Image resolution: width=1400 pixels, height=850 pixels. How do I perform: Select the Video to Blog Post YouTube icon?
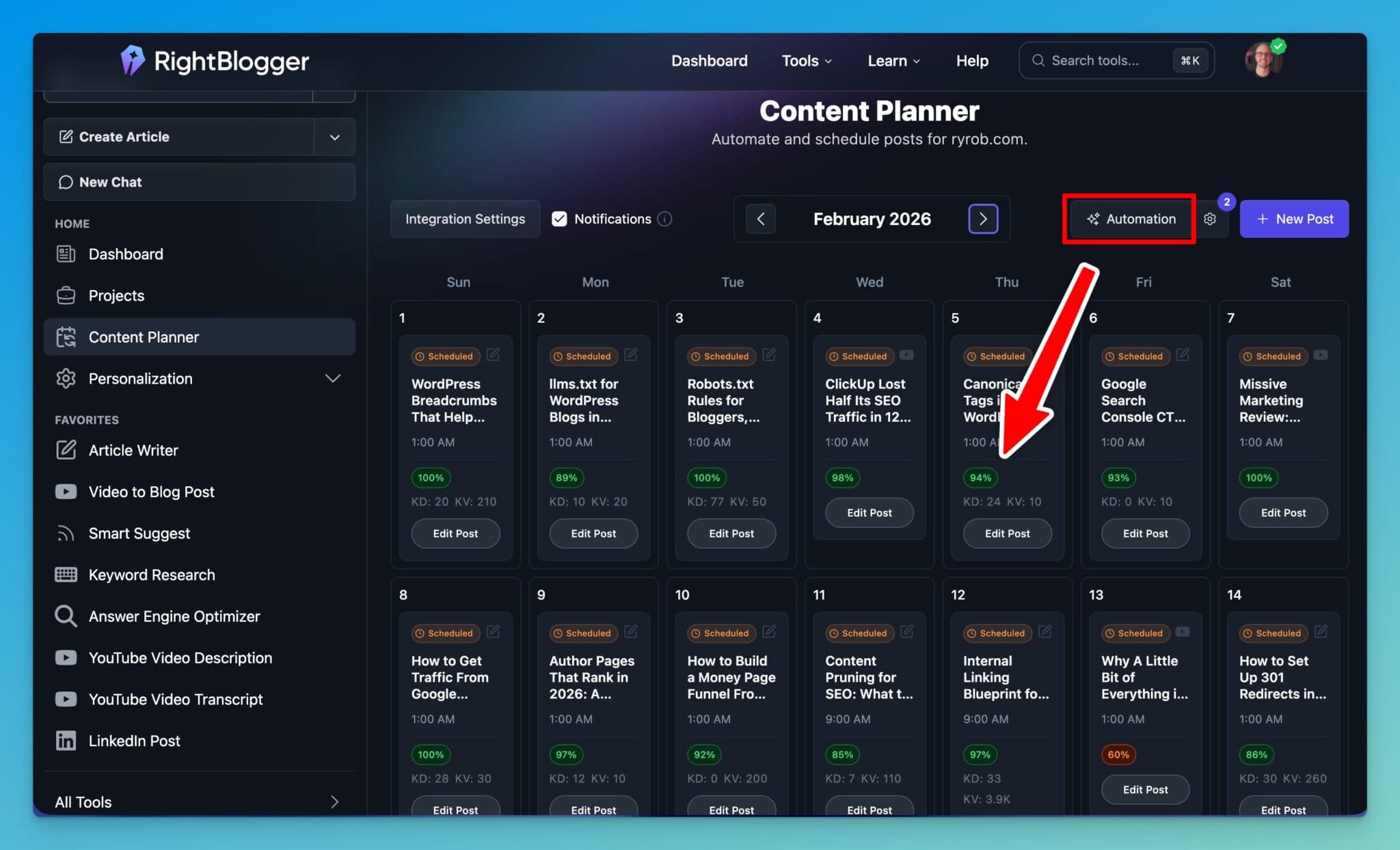pos(66,491)
